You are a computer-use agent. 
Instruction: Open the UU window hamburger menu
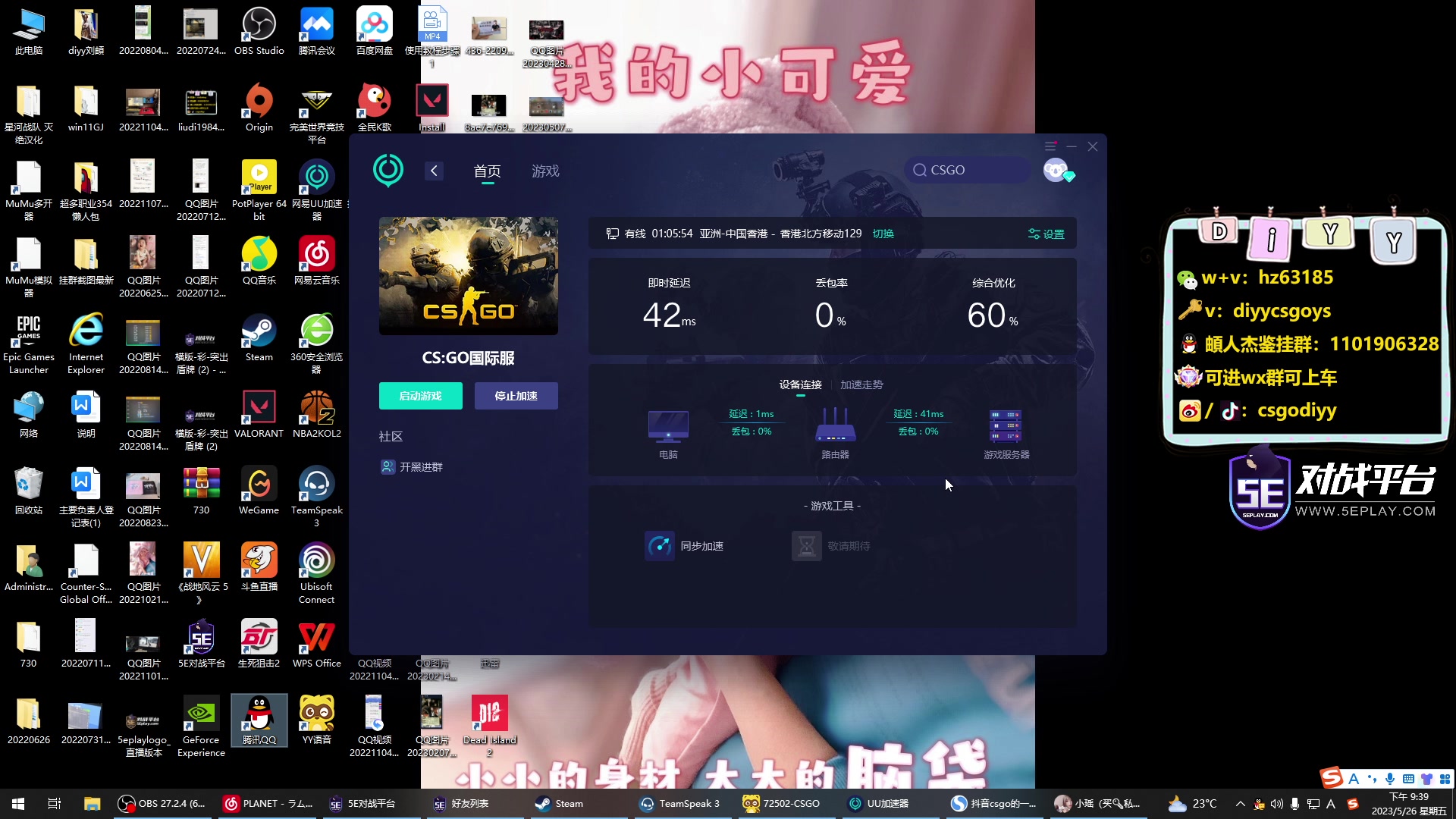[x=1050, y=146]
